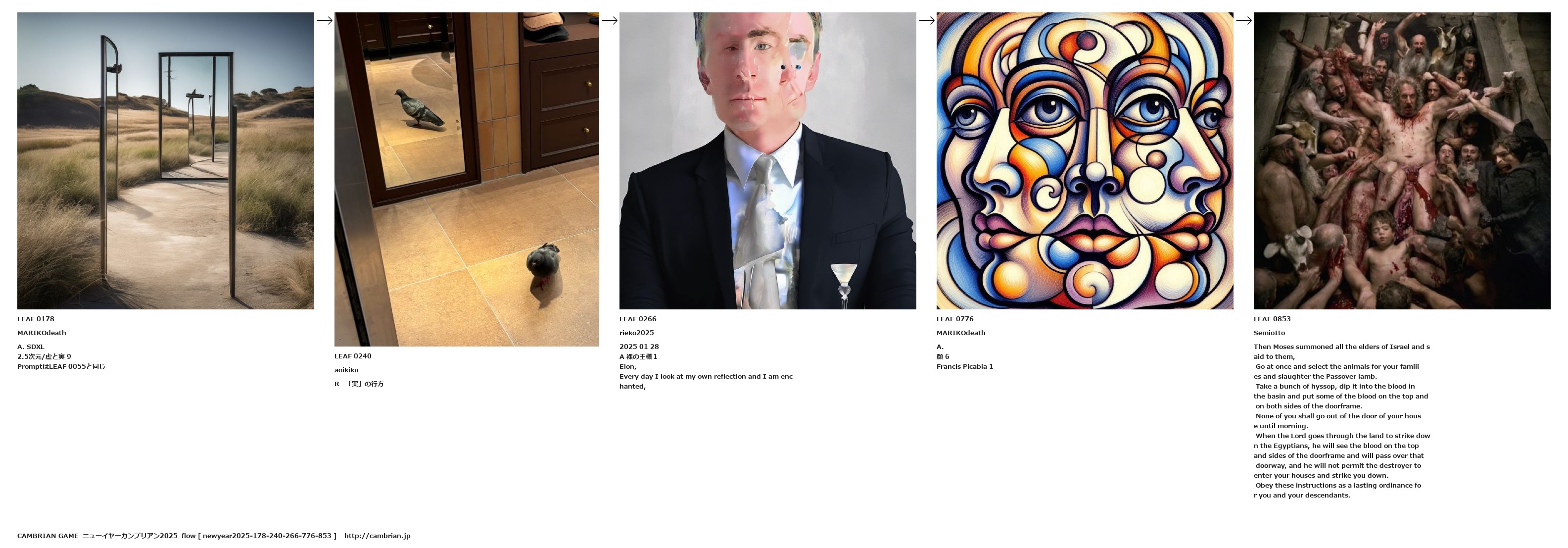This screenshot has width=1568, height=548.
Task: Click the LEAF 0178 label
Action: pos(36,319)
